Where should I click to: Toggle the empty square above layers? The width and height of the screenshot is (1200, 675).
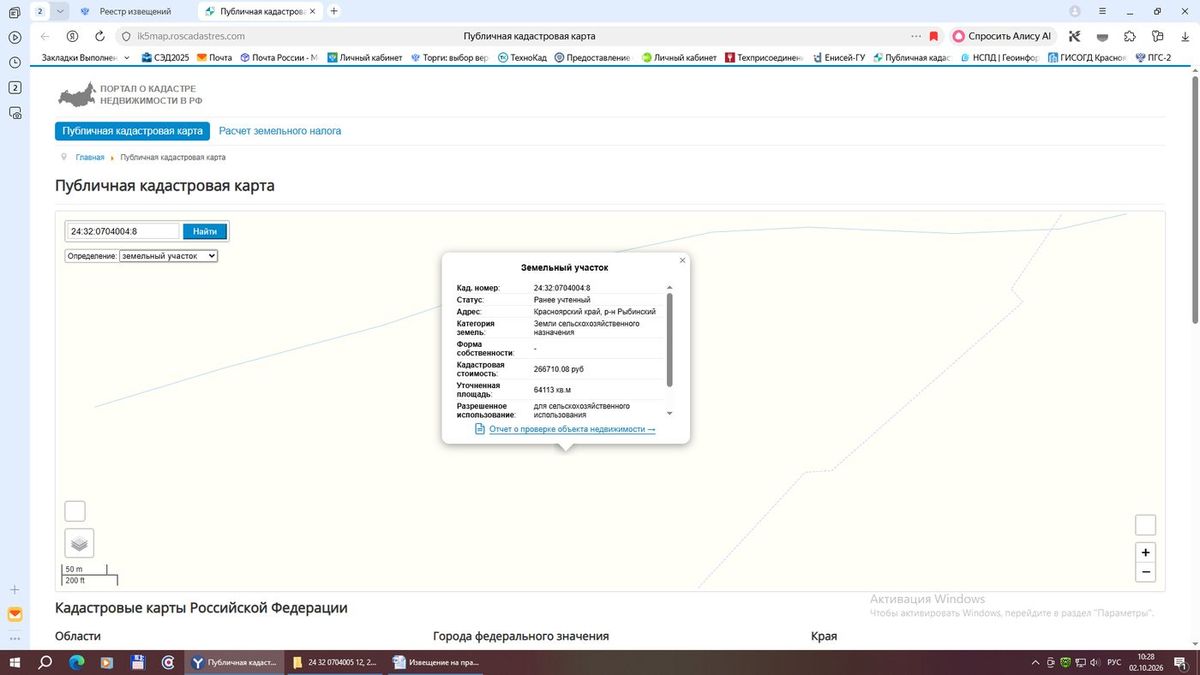pos(75,511)
